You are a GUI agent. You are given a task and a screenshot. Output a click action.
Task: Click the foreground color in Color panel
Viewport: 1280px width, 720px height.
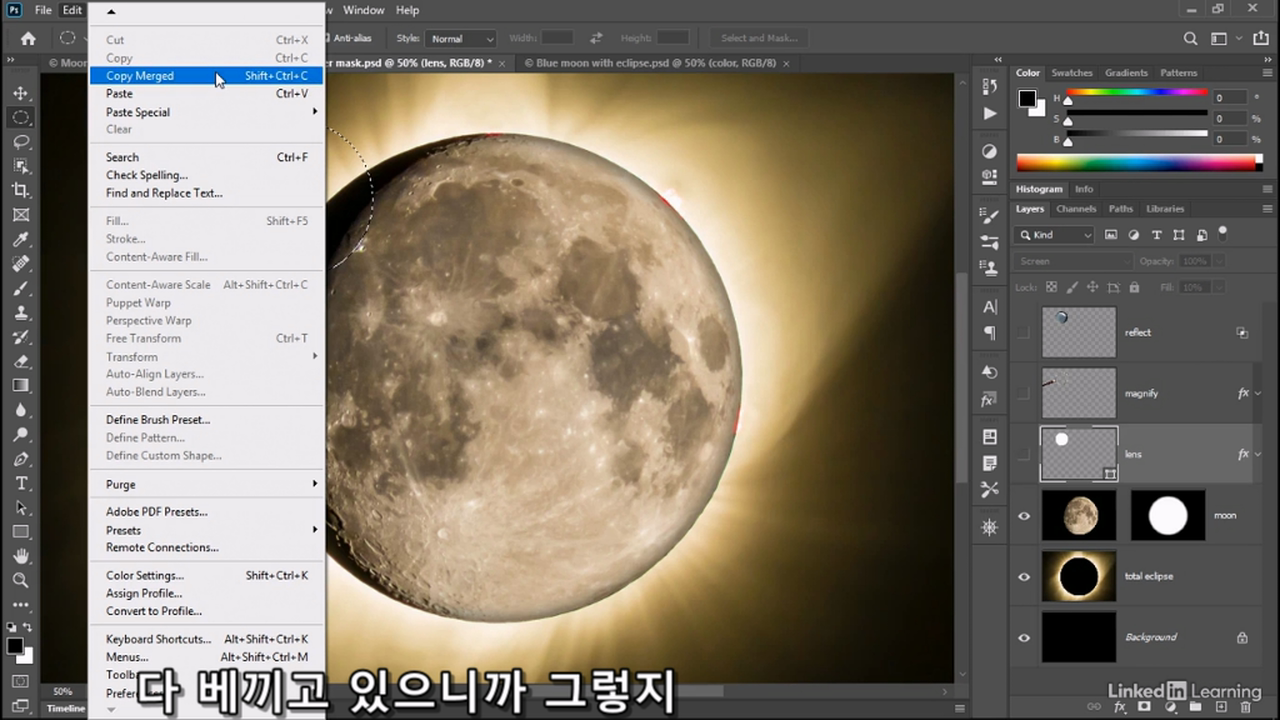[x=1026, y=98]
